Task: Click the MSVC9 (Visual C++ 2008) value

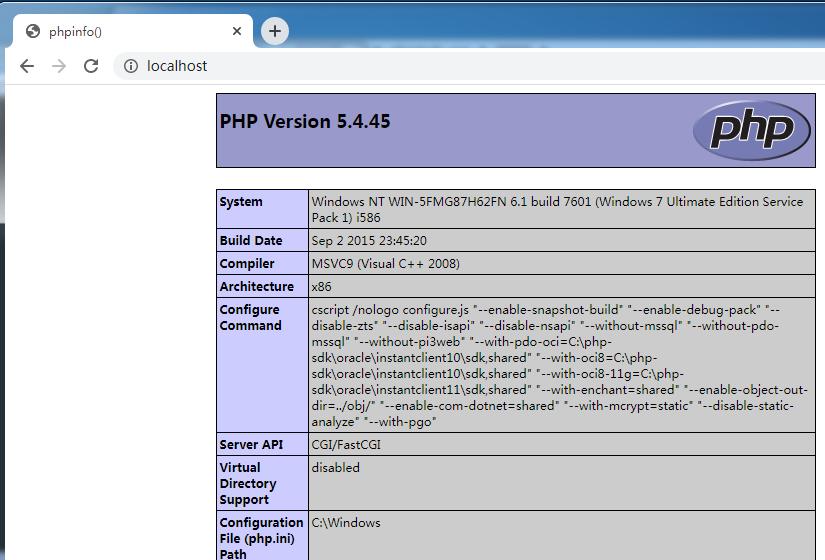Action: click(x=386, y=264)
